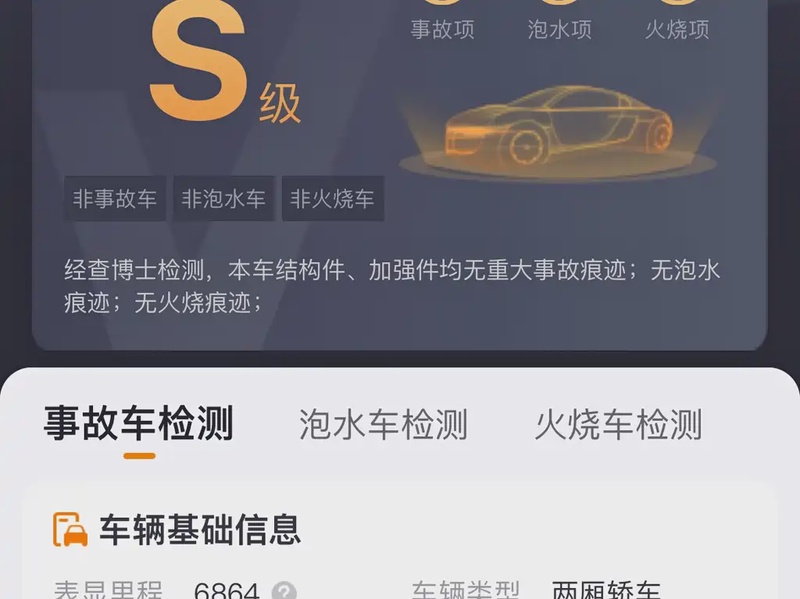Tap the 查博士检测 summary description text

392,286
